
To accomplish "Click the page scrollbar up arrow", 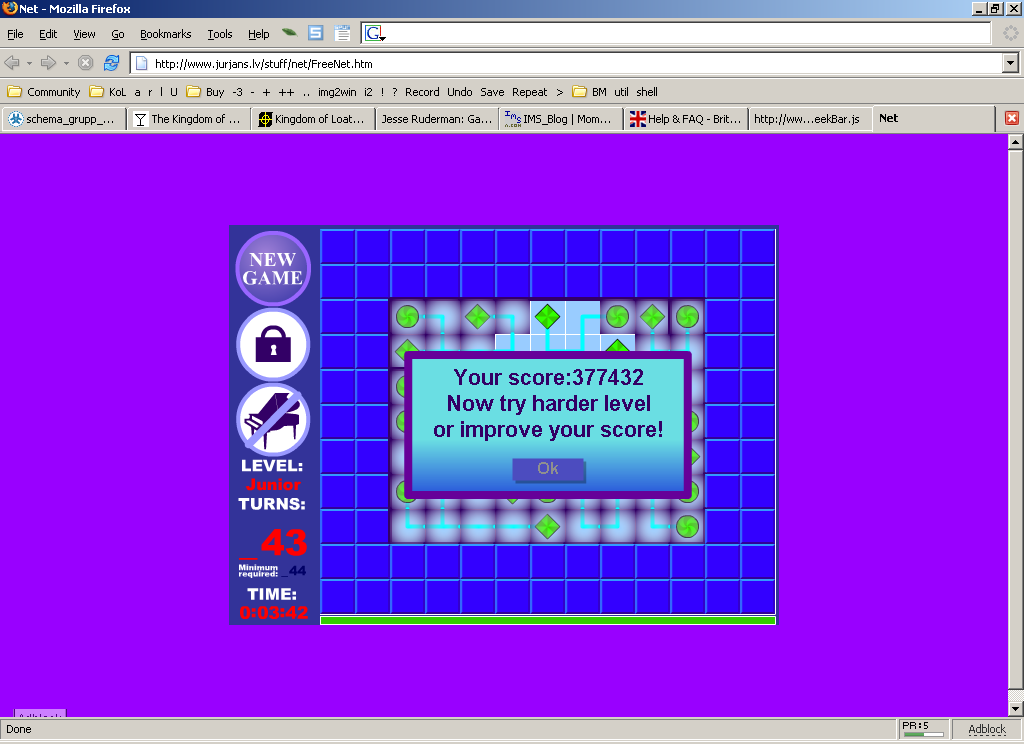I will 1015,142.
